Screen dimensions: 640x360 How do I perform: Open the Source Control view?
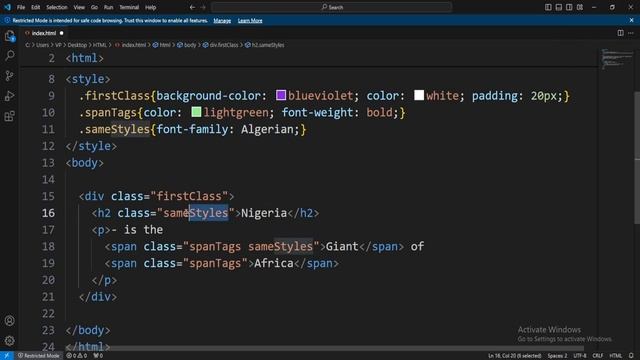click(9, 76)
